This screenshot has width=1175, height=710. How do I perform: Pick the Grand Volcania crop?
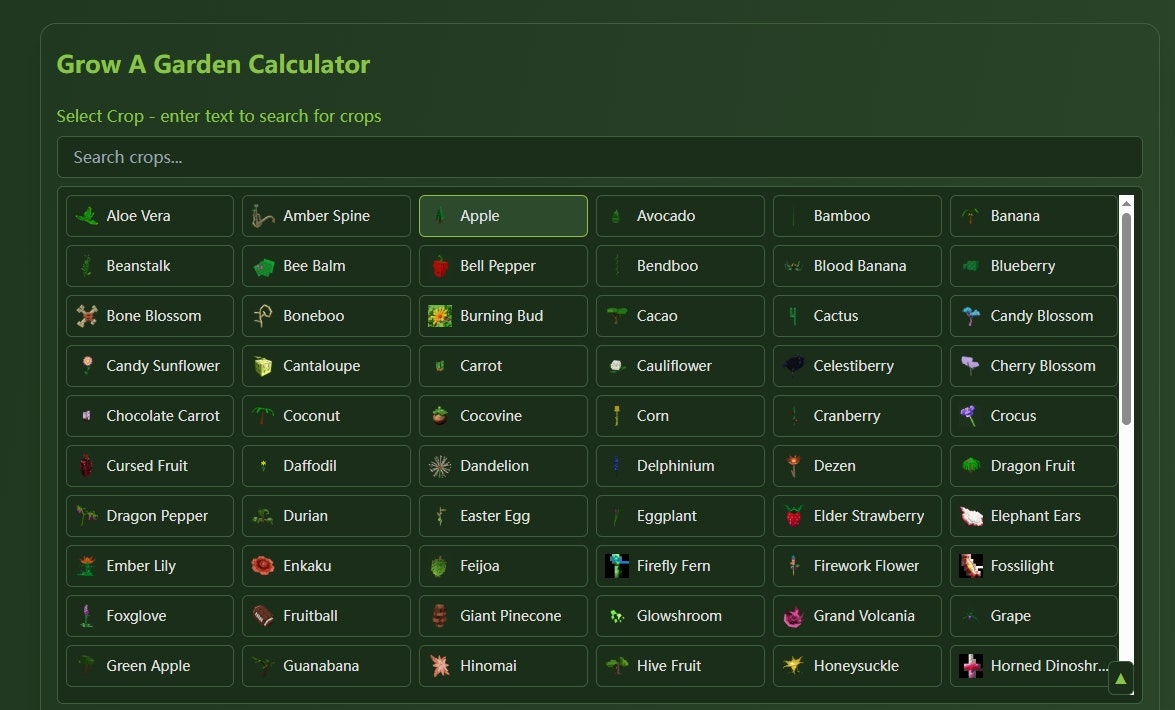pyautogui.click(x=856, y=615)
